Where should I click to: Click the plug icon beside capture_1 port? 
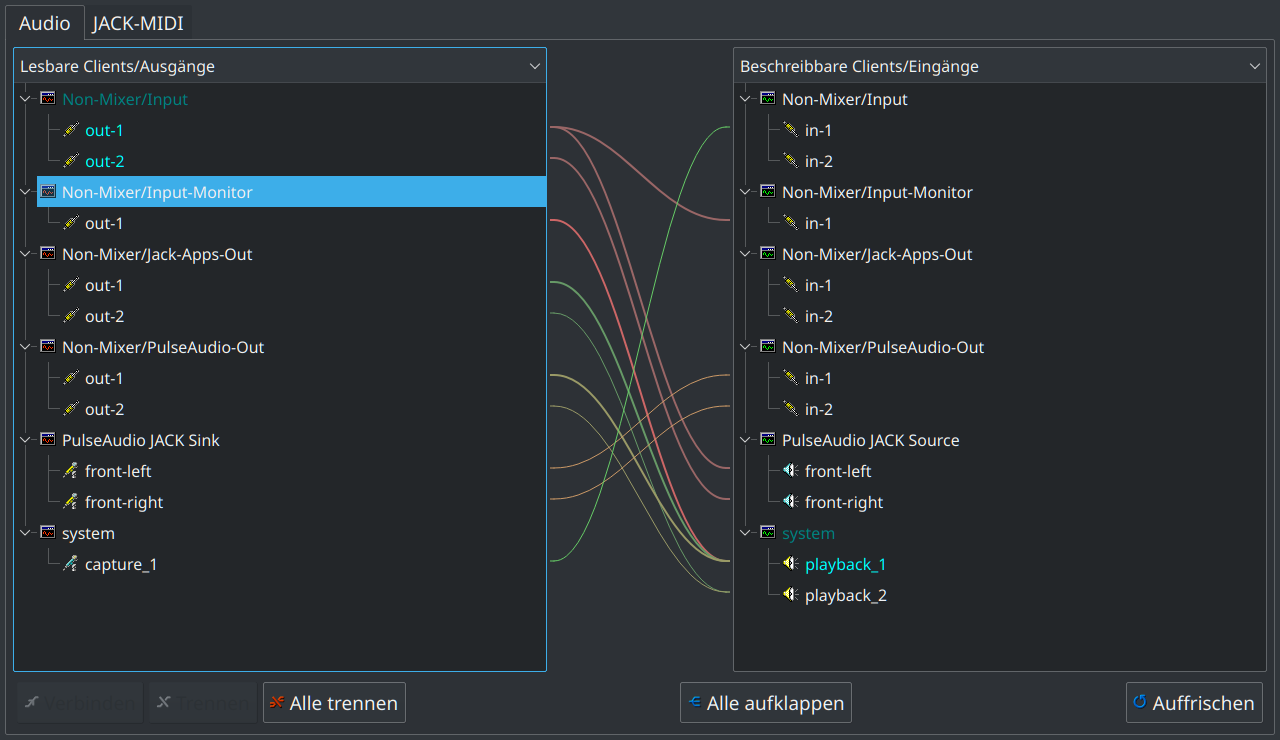pyautogui.click(x=70, y=564)
